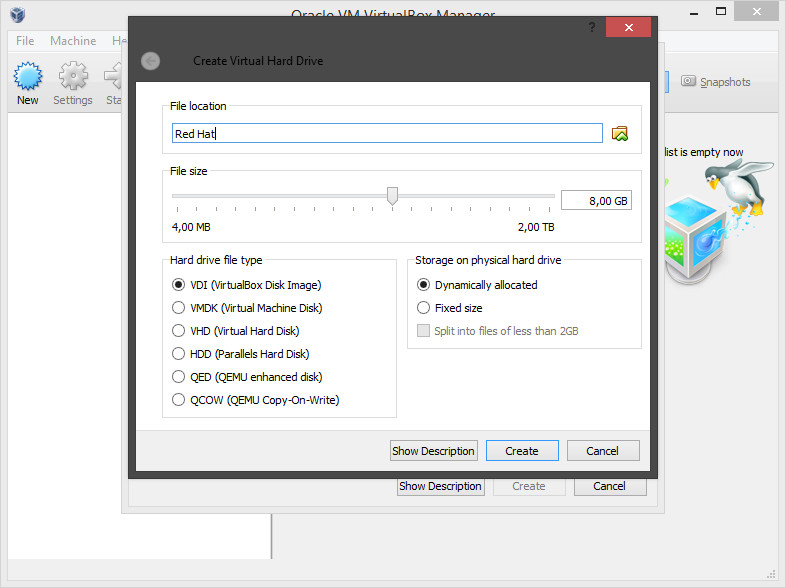Click the help question mark in dialog title bar

(592, 27)
